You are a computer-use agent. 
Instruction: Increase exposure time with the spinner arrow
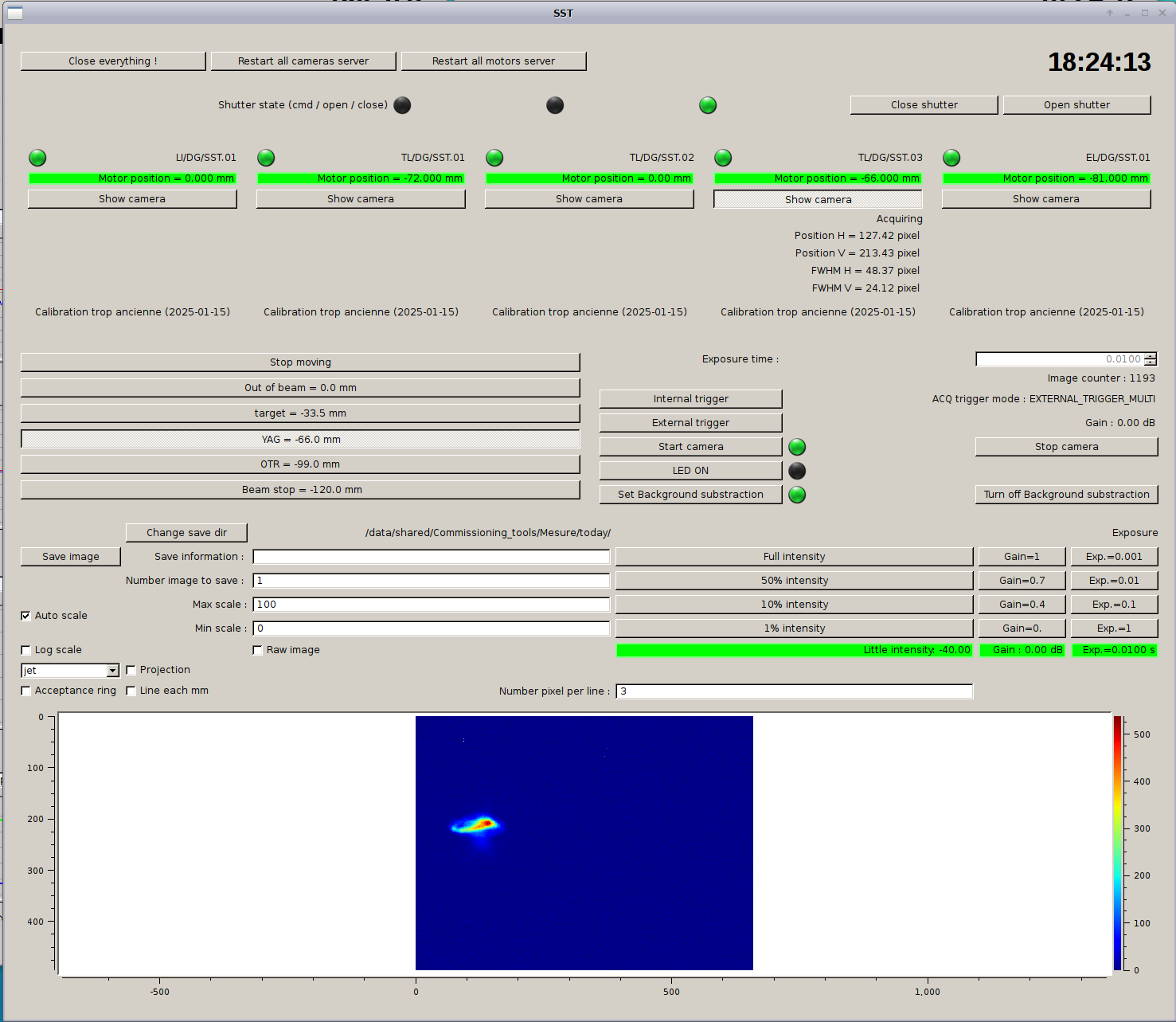[x=1151, y=356]
